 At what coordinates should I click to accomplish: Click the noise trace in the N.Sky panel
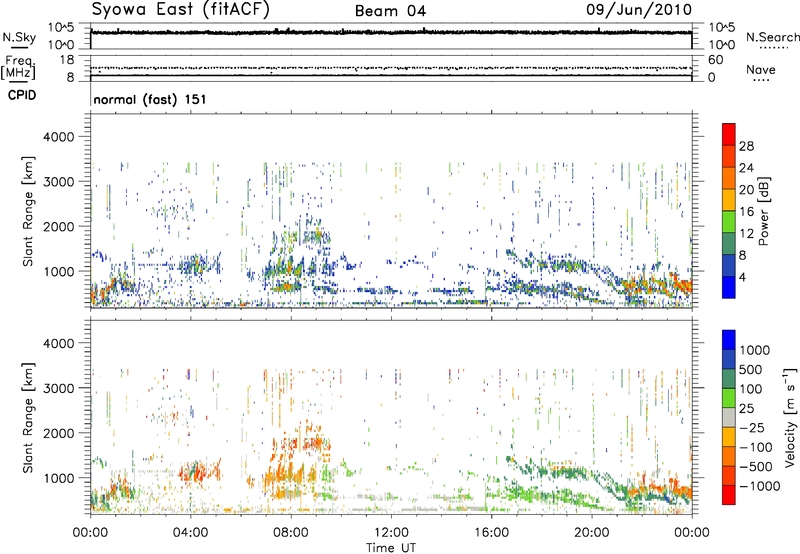tap(391, 33)
